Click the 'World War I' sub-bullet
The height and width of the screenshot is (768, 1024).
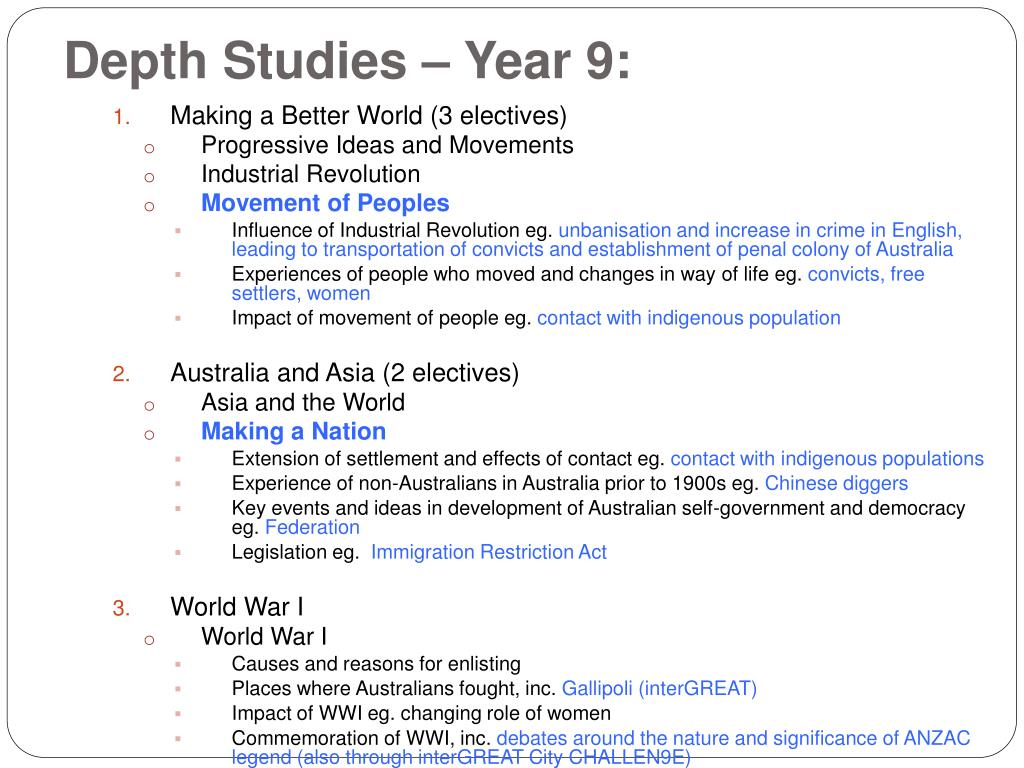click(x=264, y=636)
